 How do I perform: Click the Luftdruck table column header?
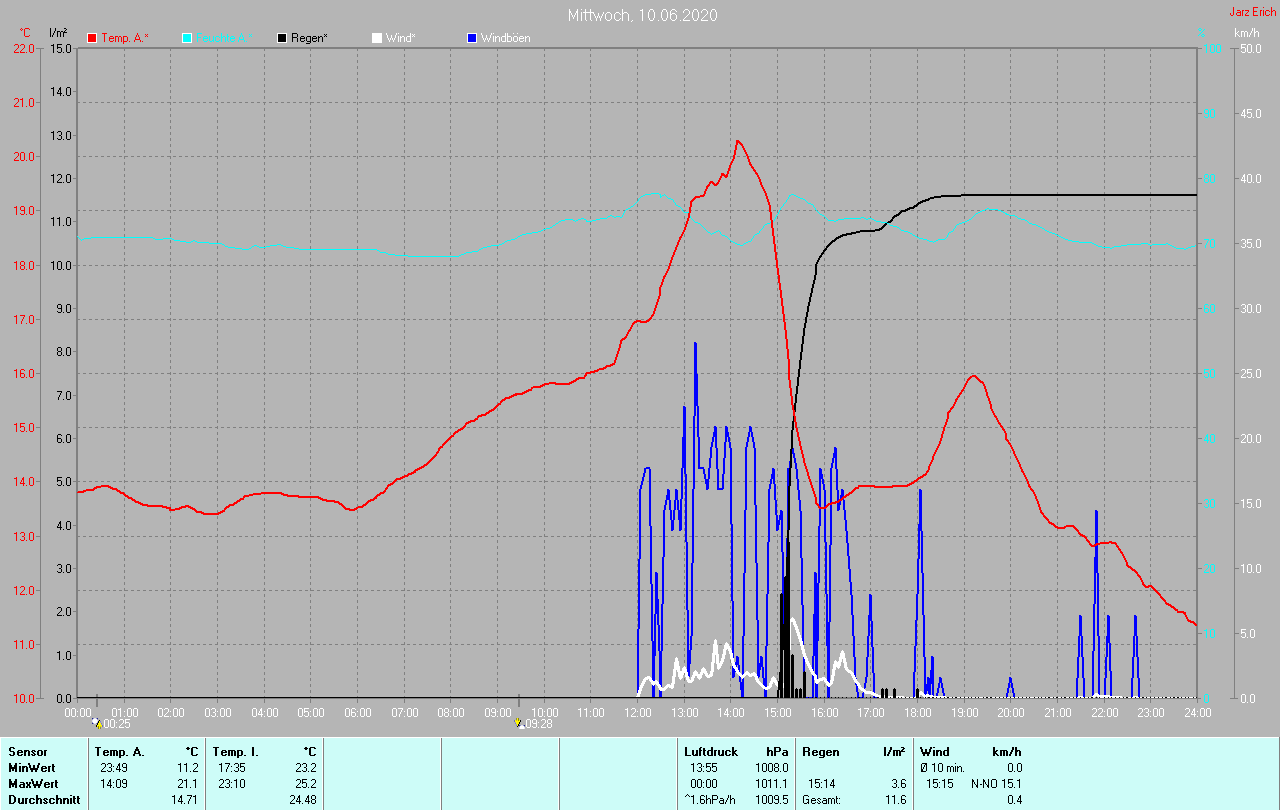(711, 752)
